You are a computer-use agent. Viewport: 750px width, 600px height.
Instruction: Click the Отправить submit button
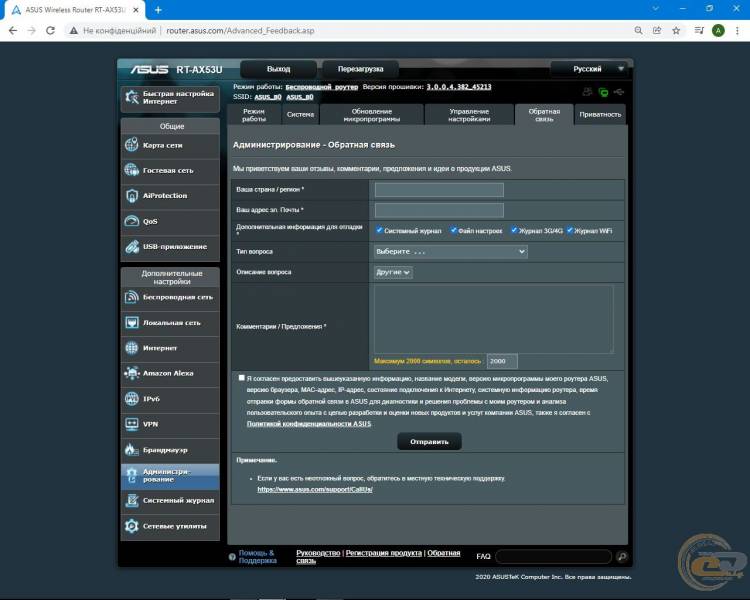[x=429, y=442]
